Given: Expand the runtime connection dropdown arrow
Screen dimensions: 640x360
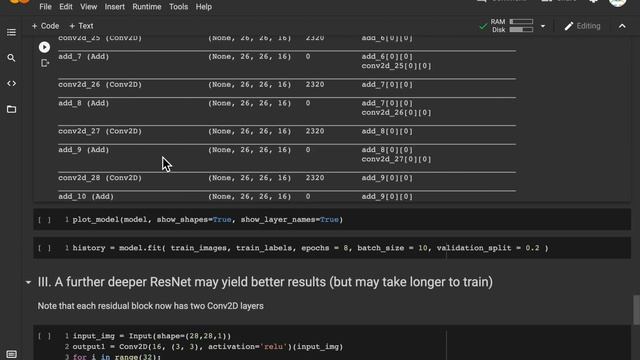Looking at the screenshot, I should coord(543,26).
